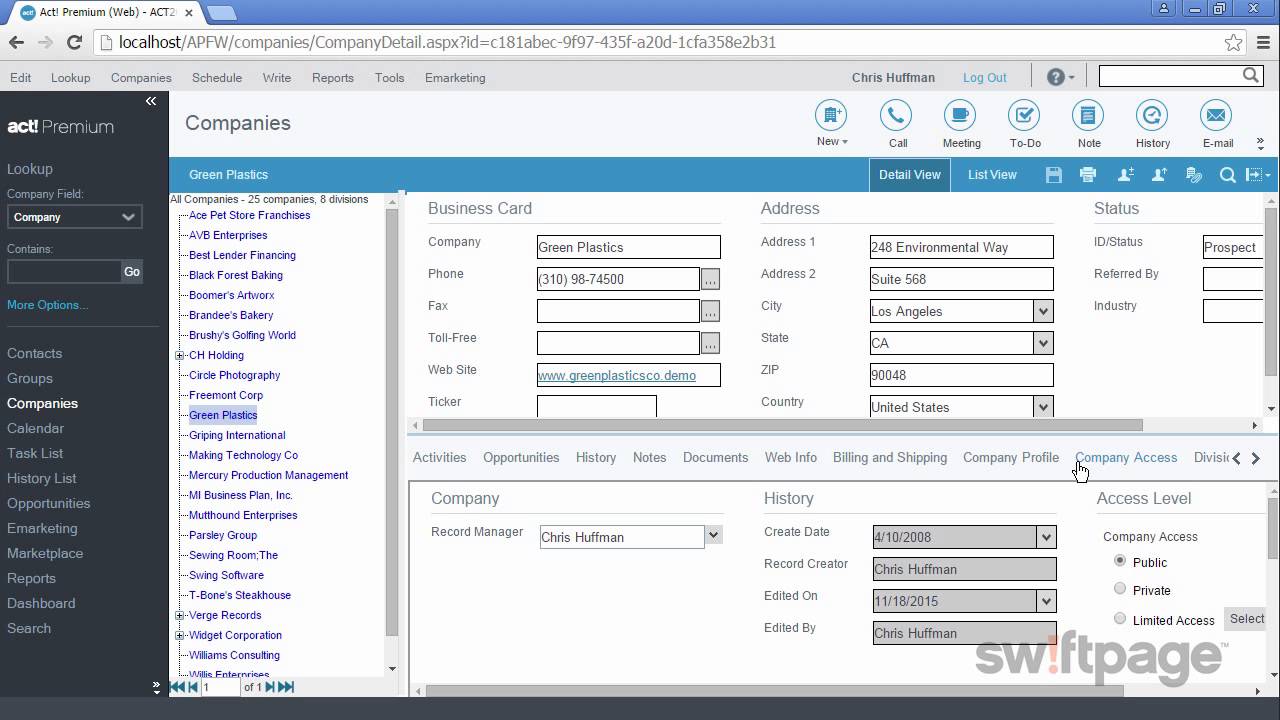Go back with the browser back arrow
Viewport: 1280px width, 720px height.
click(16, 42)
